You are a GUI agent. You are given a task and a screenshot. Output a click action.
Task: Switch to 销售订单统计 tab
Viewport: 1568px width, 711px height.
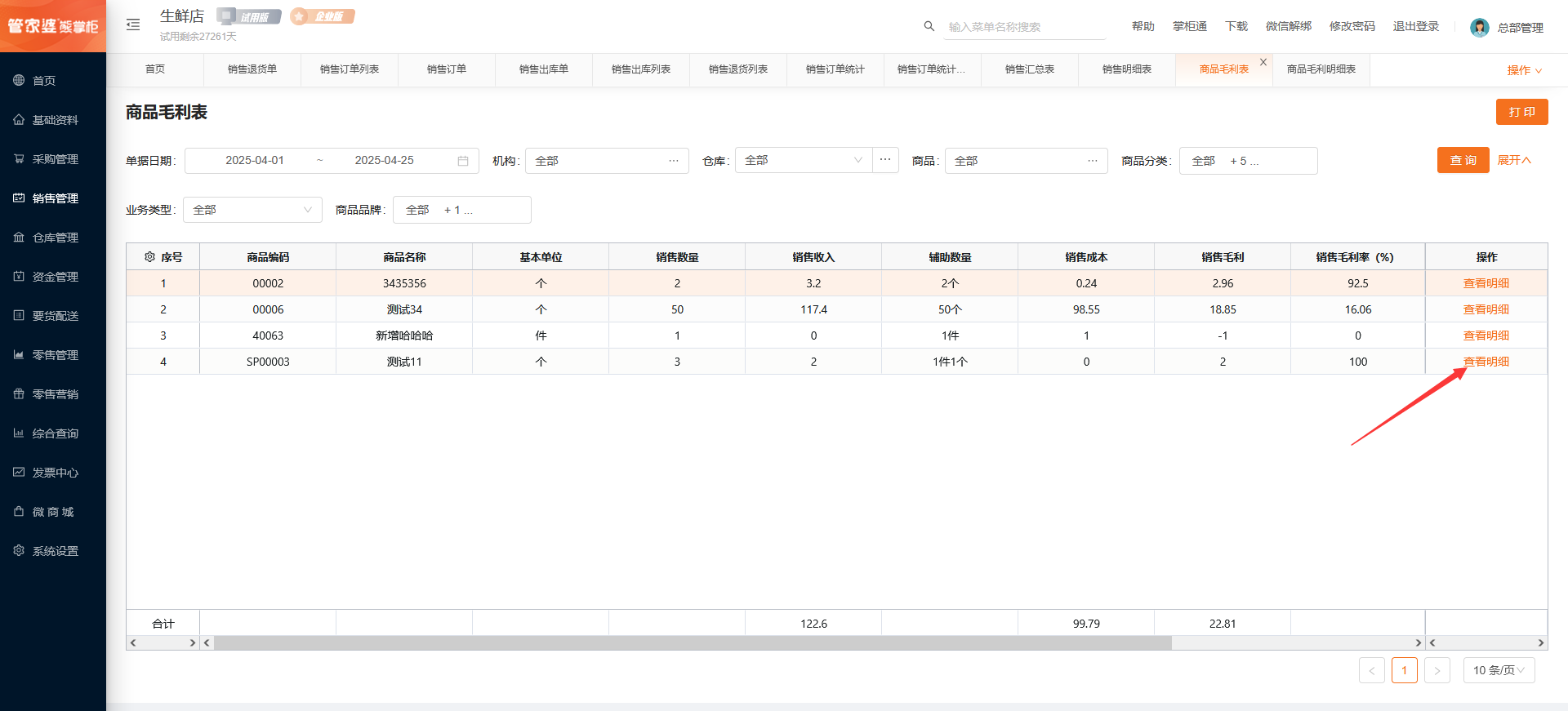point(835,69)
